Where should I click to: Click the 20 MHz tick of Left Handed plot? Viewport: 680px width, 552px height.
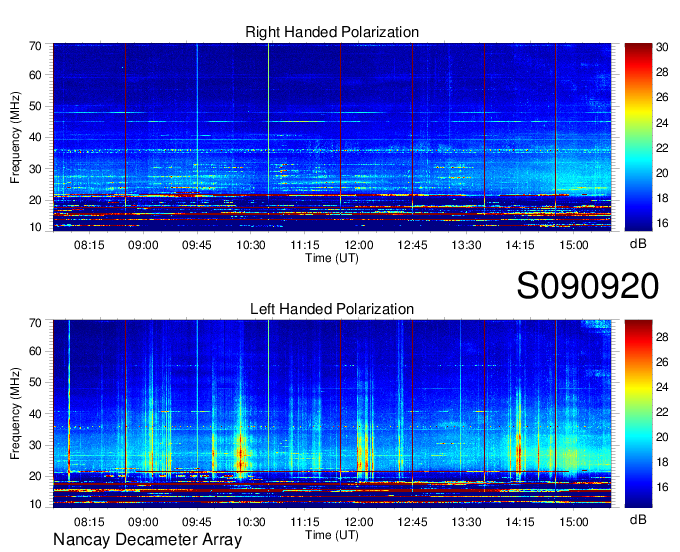35,476
